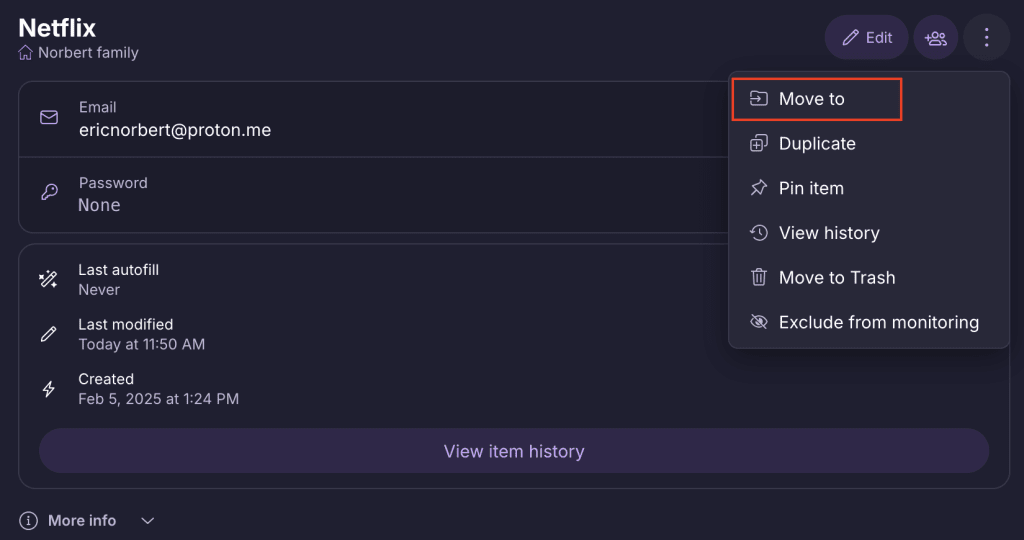Screen dimensions: 1024x540
Task: Click the house icon by Norbert family
Action: pyautogui.click(x=25, y=52)
